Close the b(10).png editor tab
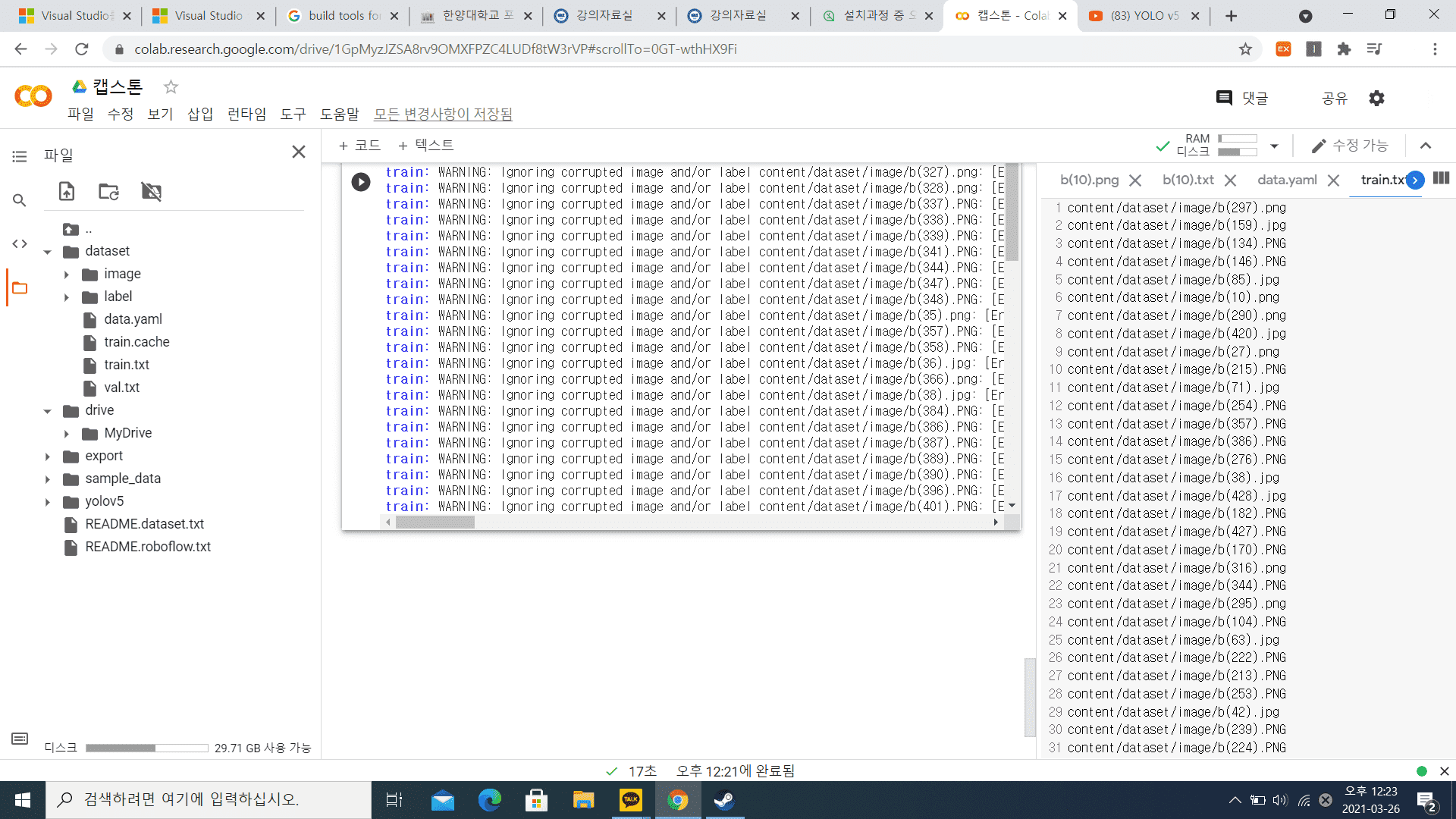The image size is (1456, 819). pyautogui.click(x=1135, y=180)
